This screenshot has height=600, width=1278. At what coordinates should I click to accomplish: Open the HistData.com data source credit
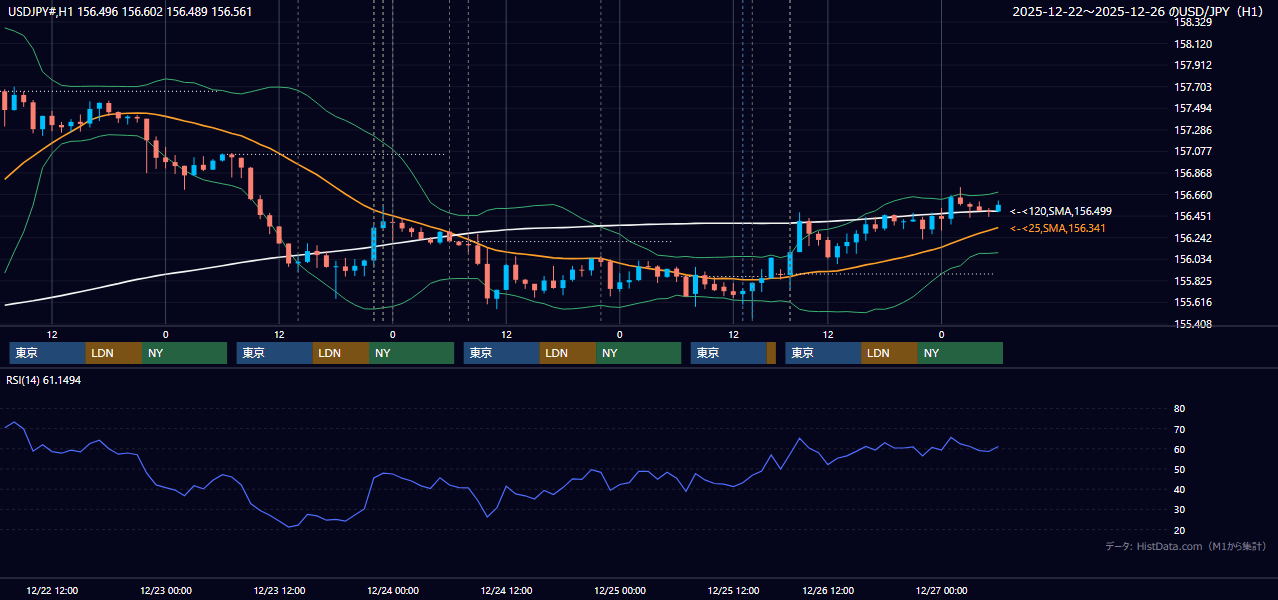[x=1186, y=546]
